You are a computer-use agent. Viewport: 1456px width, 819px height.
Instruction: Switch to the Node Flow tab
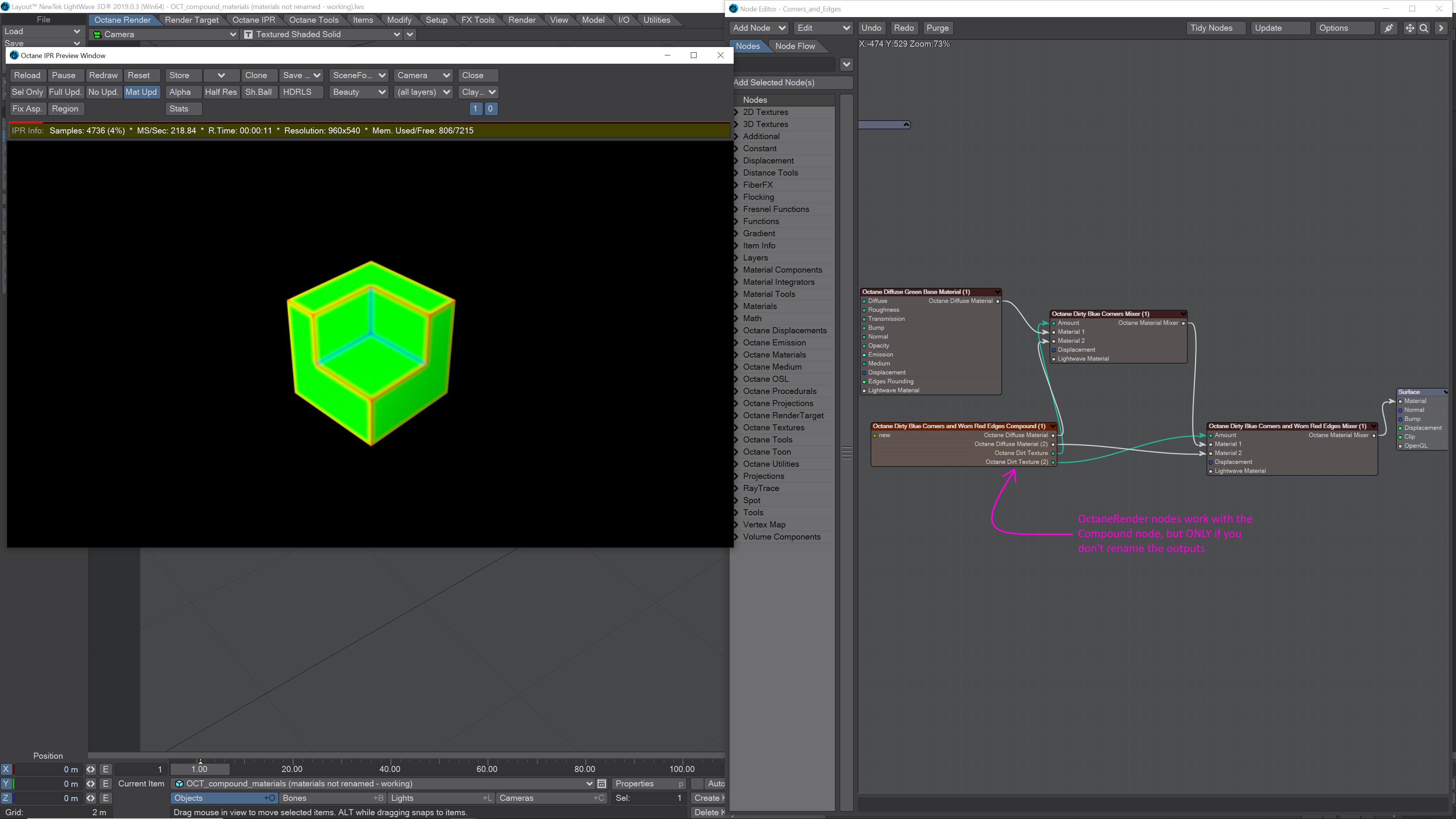[x=795, y=46]
